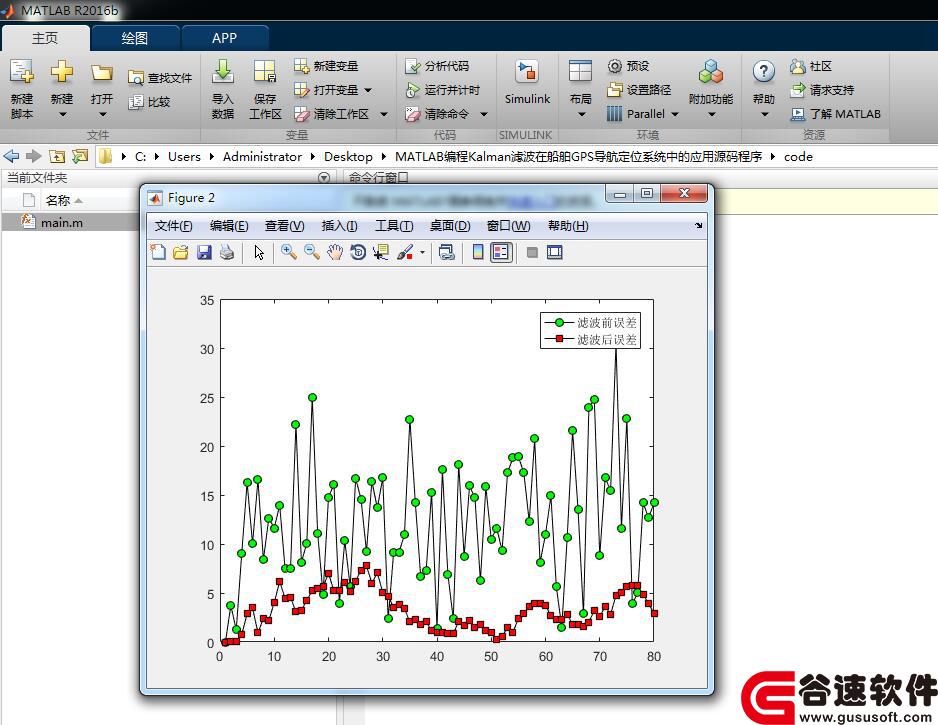Select Brush data tool in figure toolbar
The width and height of the screenshot is (938, 725).
pyautogui.click(x=405, y=252)
